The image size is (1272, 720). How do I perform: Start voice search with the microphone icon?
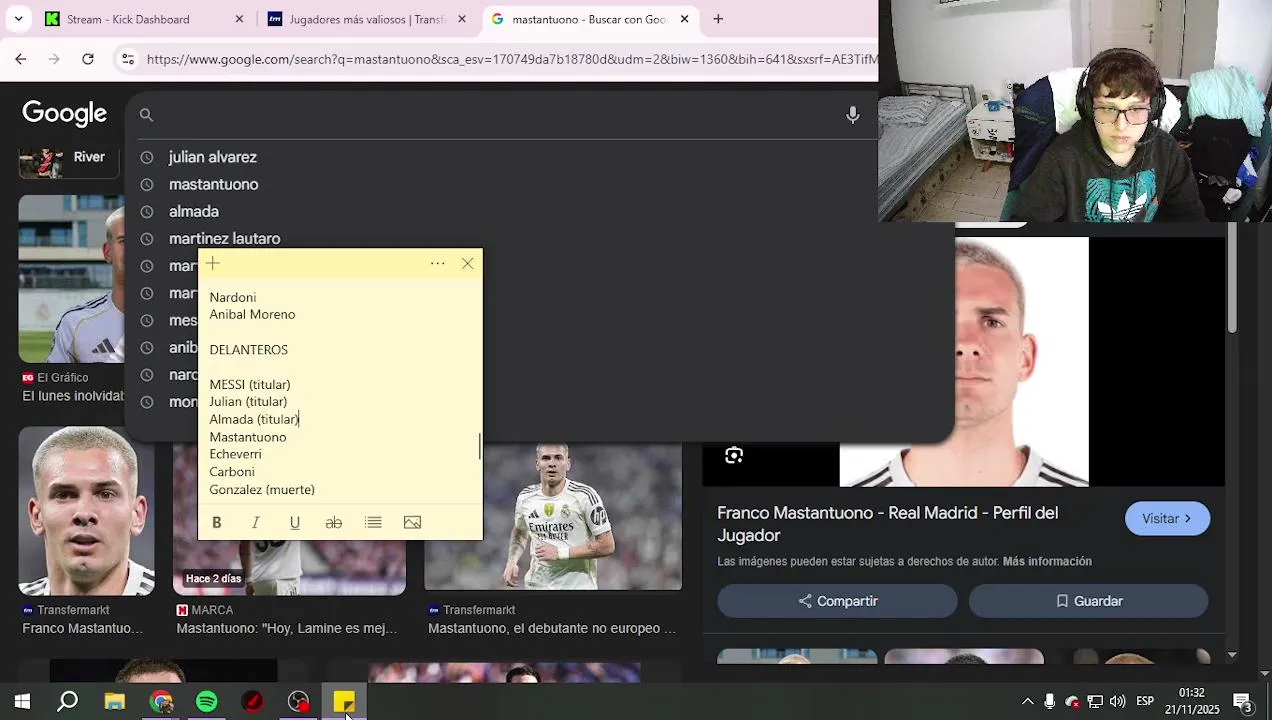click(x=852, y=115)
